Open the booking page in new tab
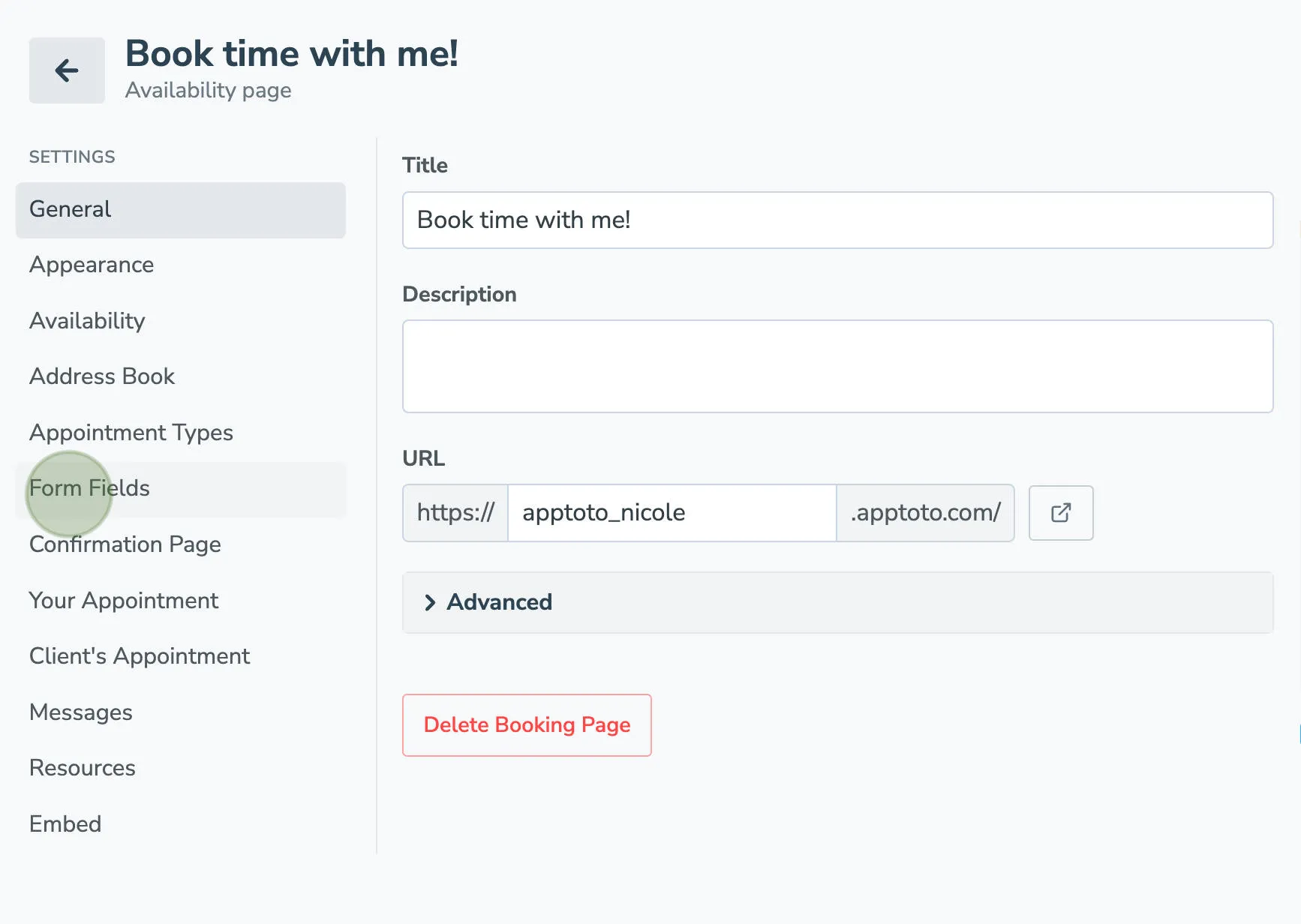This screenshot has width=1301, height=924. pyautogui.click(x=1060, y=513)
